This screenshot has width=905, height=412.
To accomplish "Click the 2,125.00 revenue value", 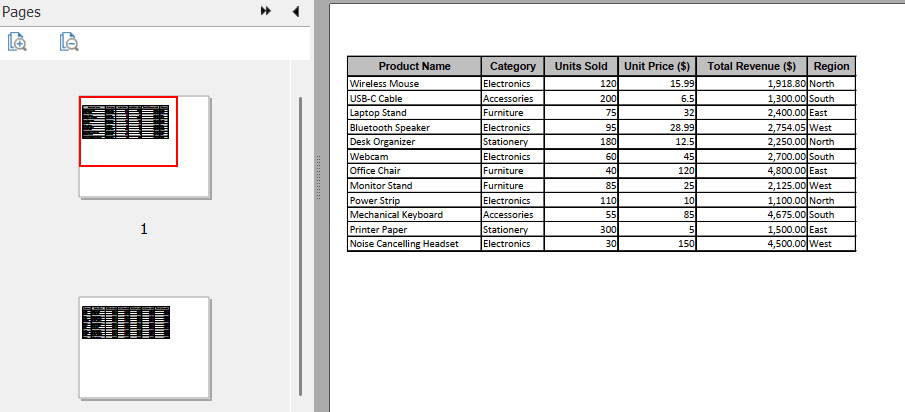I will [x=787, y=186].
